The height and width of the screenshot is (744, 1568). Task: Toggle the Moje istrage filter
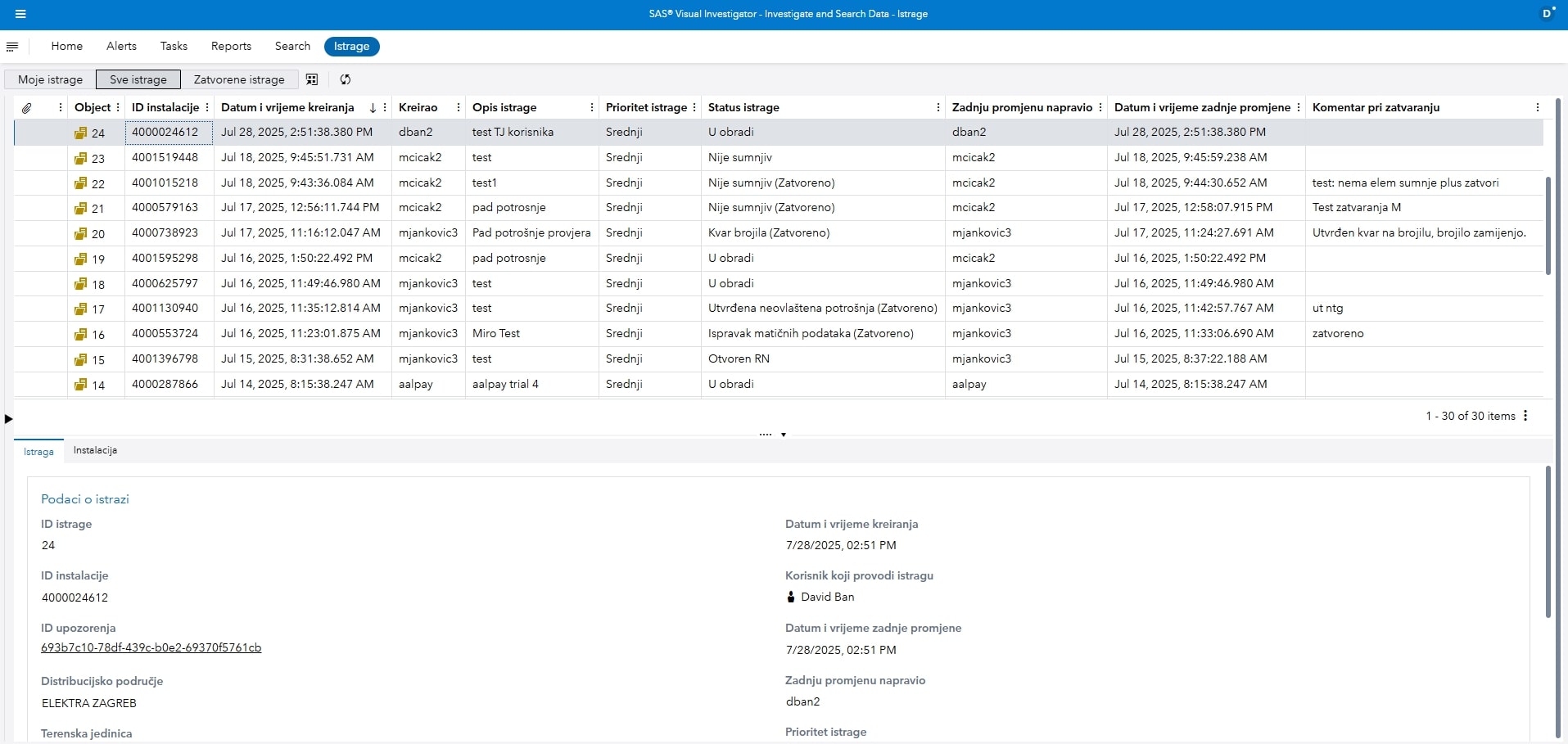coord(50,79)
